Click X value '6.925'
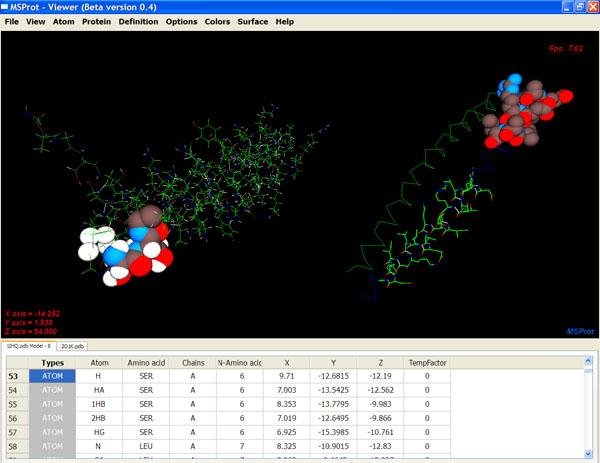 287,432
